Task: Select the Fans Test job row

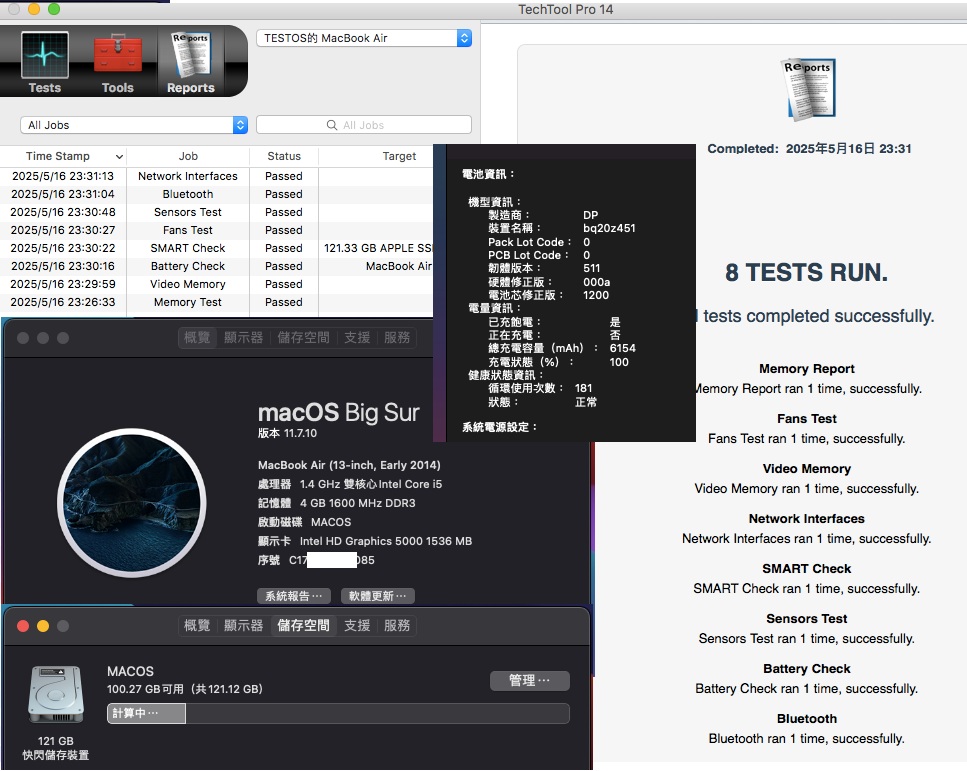Action: [216, 230]
